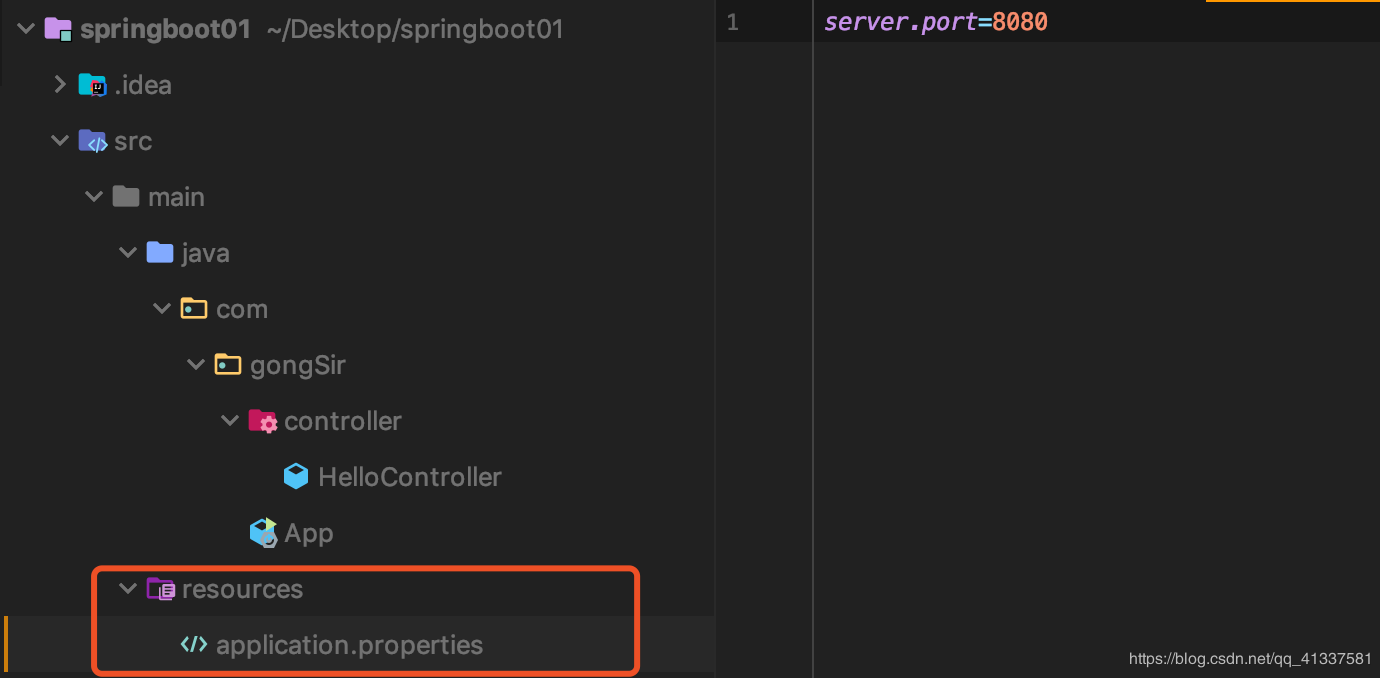1380x678 pixels.
Task: Select HelloController in project tree
Action: tap(409, 477)
